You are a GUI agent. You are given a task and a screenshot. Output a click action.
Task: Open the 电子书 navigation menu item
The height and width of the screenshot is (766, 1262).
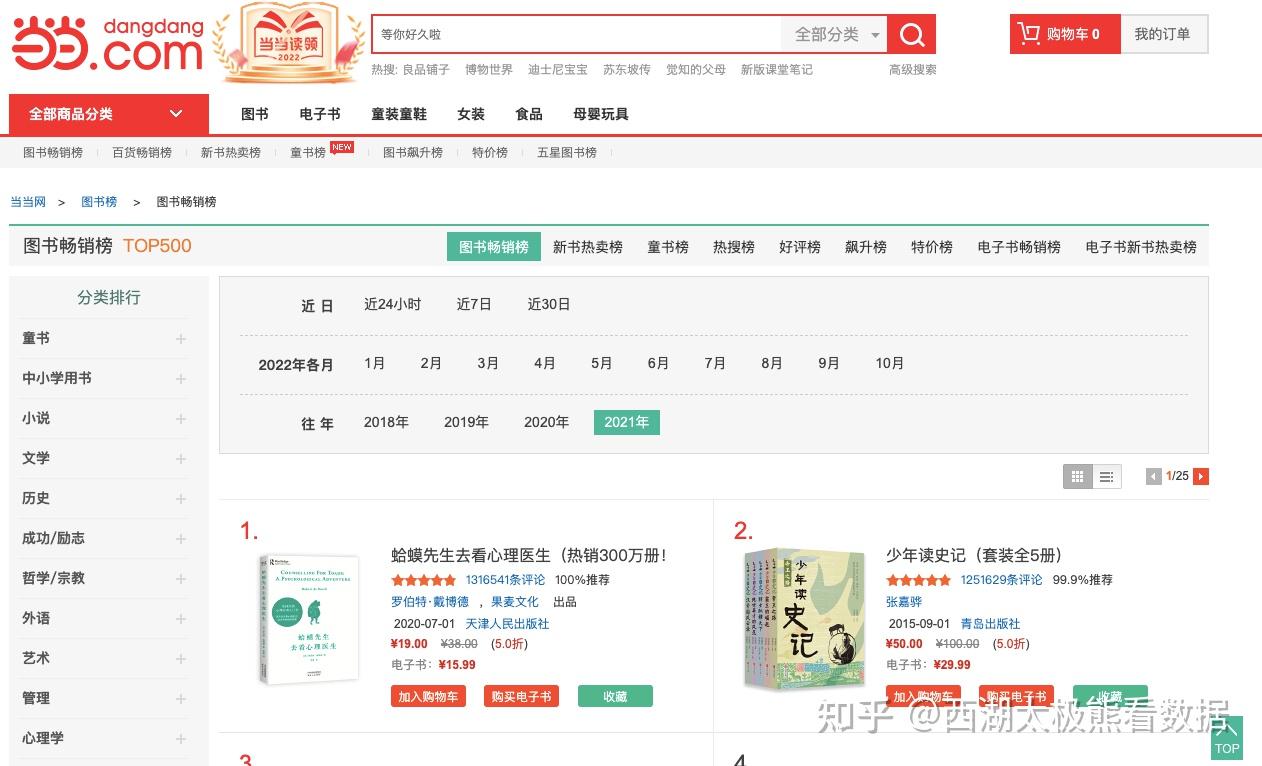click(319, 114)
